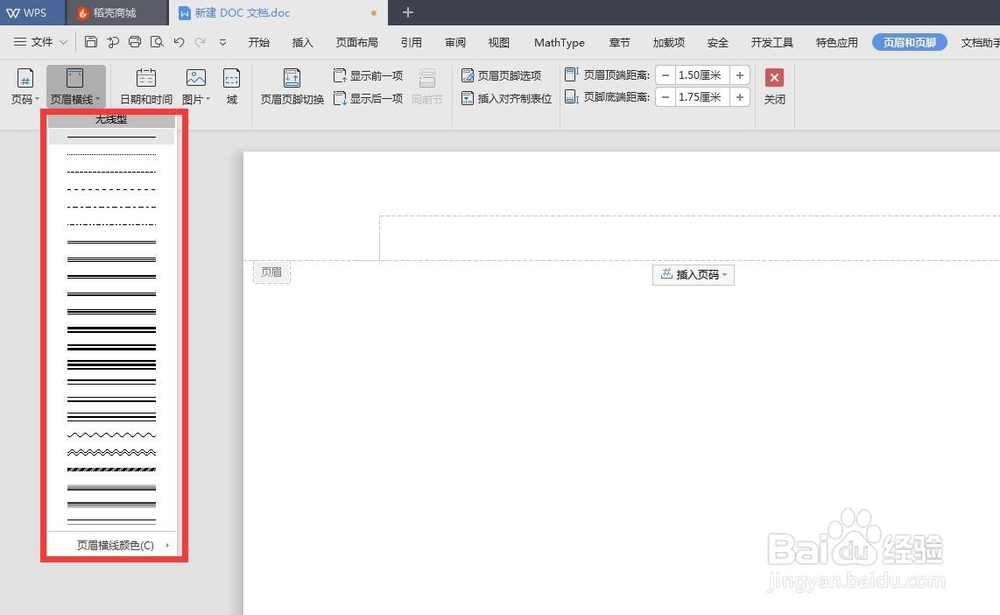1000x615 pixels.
Task: Increase 页眉顶端距离 header top distance
Action: click(739, 75)
